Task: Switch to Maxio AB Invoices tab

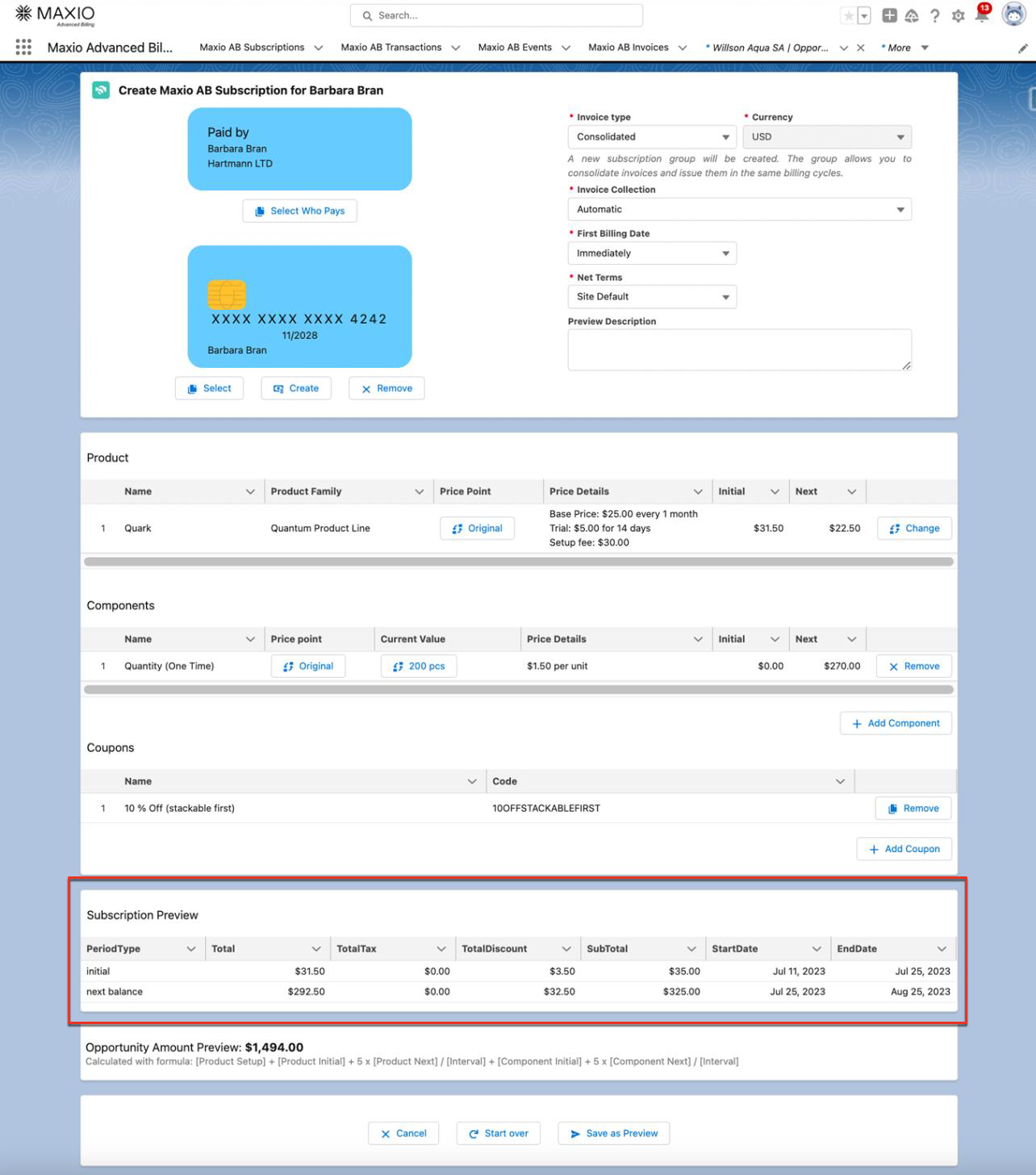Action: point(628,48)
